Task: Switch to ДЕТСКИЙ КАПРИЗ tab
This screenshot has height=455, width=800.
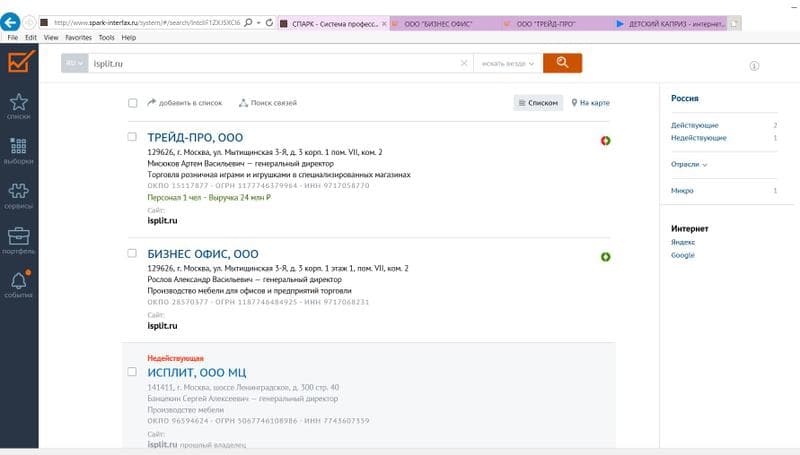Action: coord(670,23)
